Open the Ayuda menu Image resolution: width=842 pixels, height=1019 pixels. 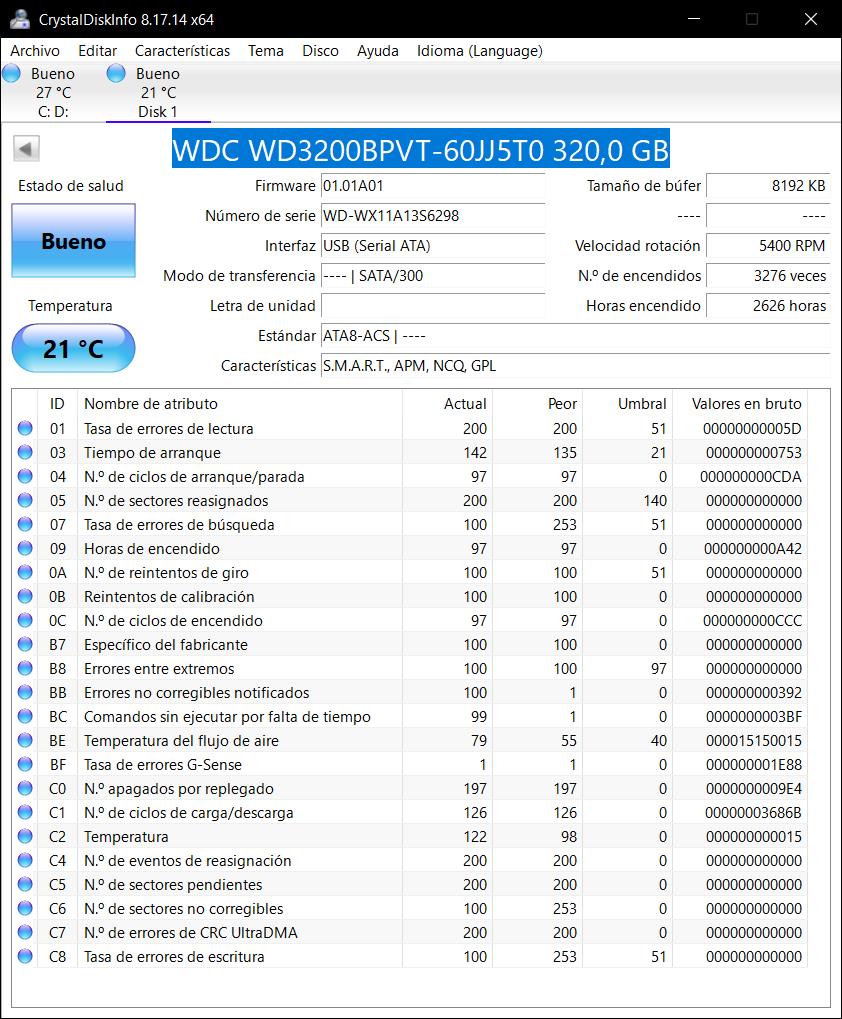pyautogui.click(x=377, y=51)
